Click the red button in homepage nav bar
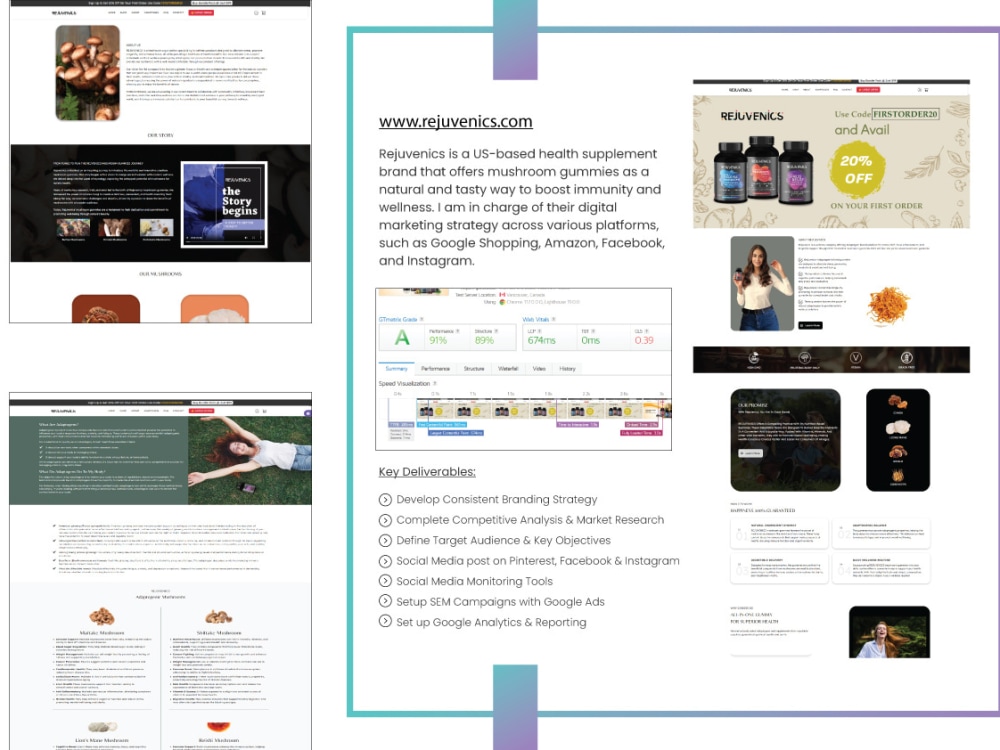Viewport: 1000px width, 750px height. point(868,90)
